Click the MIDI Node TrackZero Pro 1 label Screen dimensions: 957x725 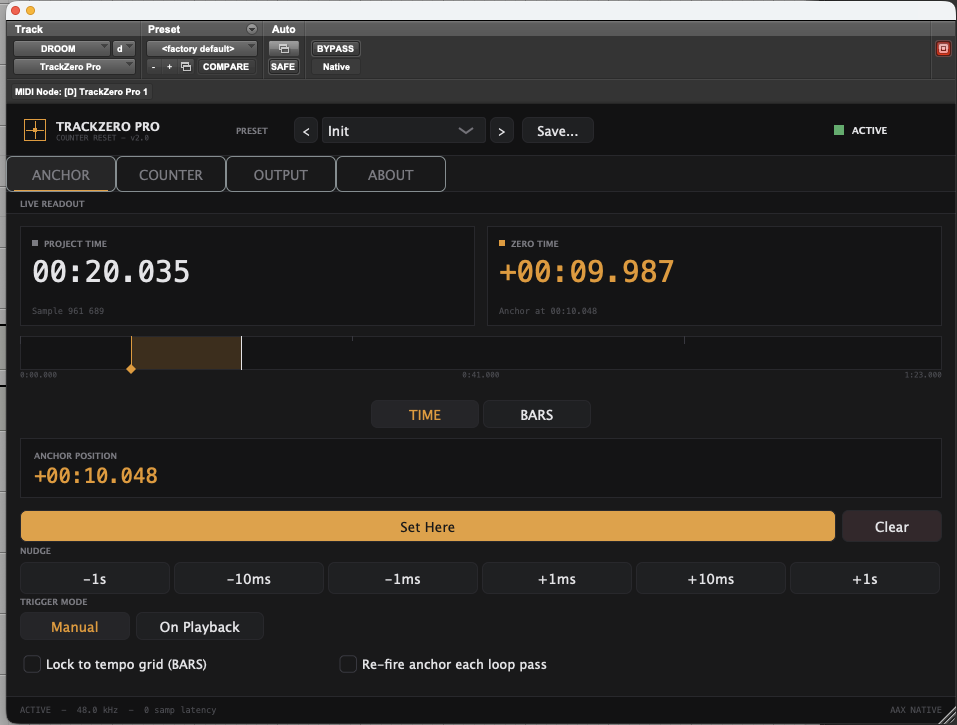coord(81,92)
